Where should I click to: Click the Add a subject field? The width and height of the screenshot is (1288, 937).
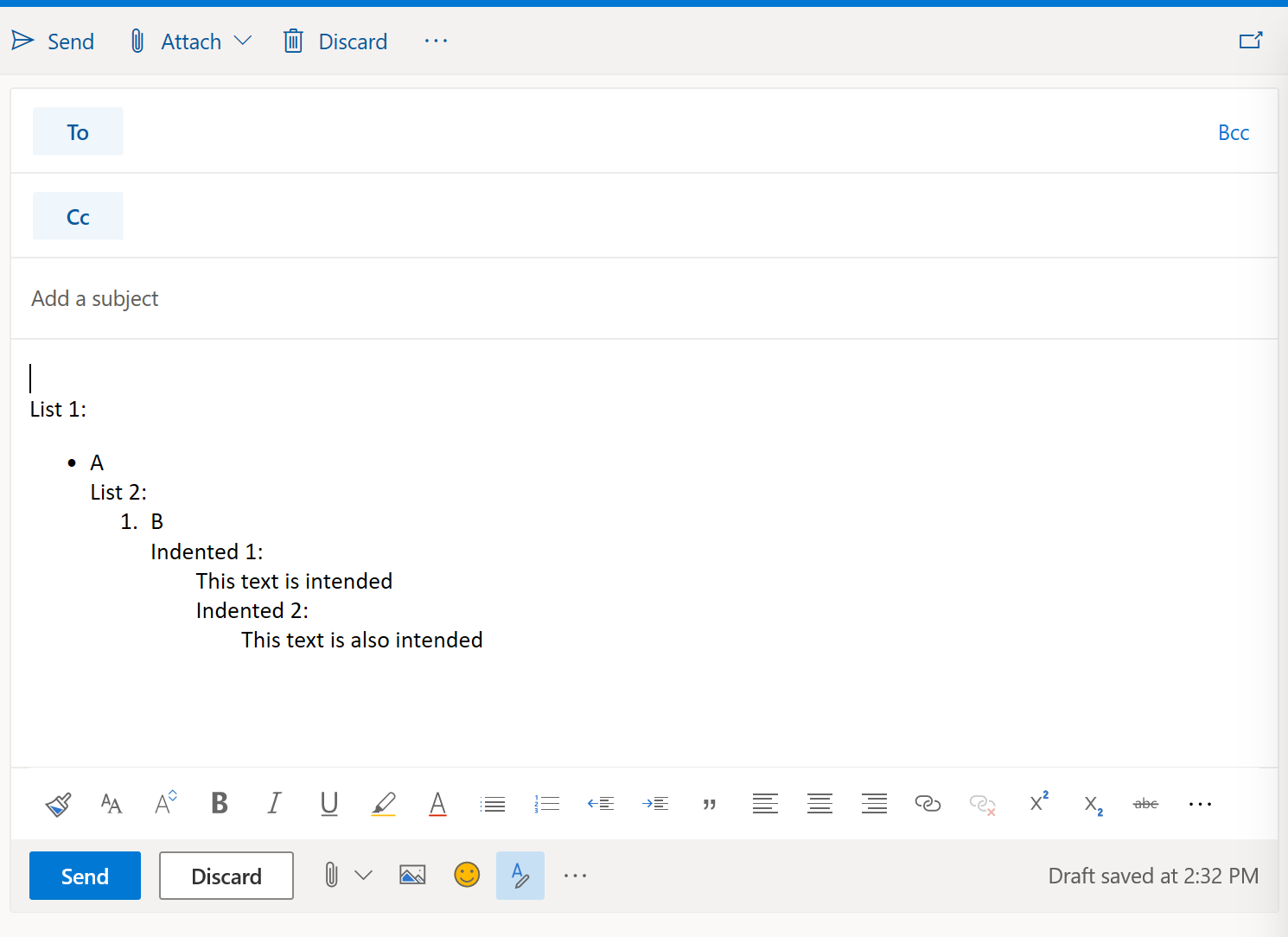pos(95,298)
